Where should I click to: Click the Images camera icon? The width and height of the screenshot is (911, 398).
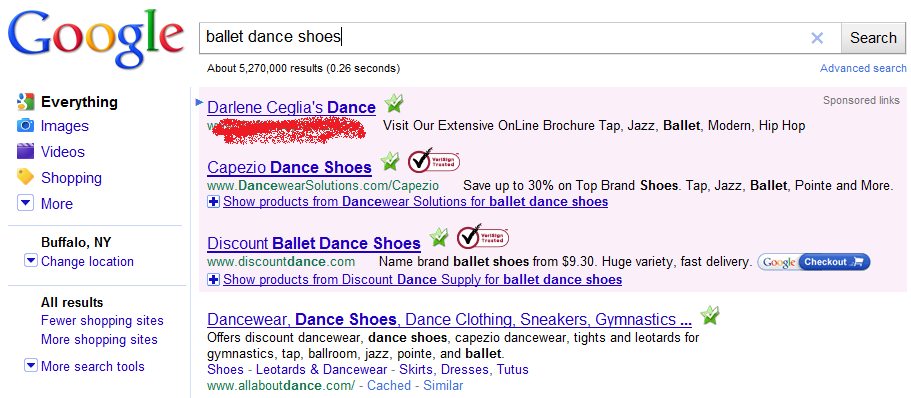tap(25, 126)
